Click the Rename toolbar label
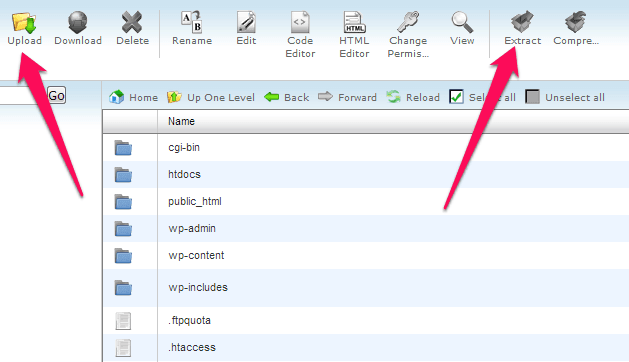Screen dimensions: 629x362 (x=192, y=41)
